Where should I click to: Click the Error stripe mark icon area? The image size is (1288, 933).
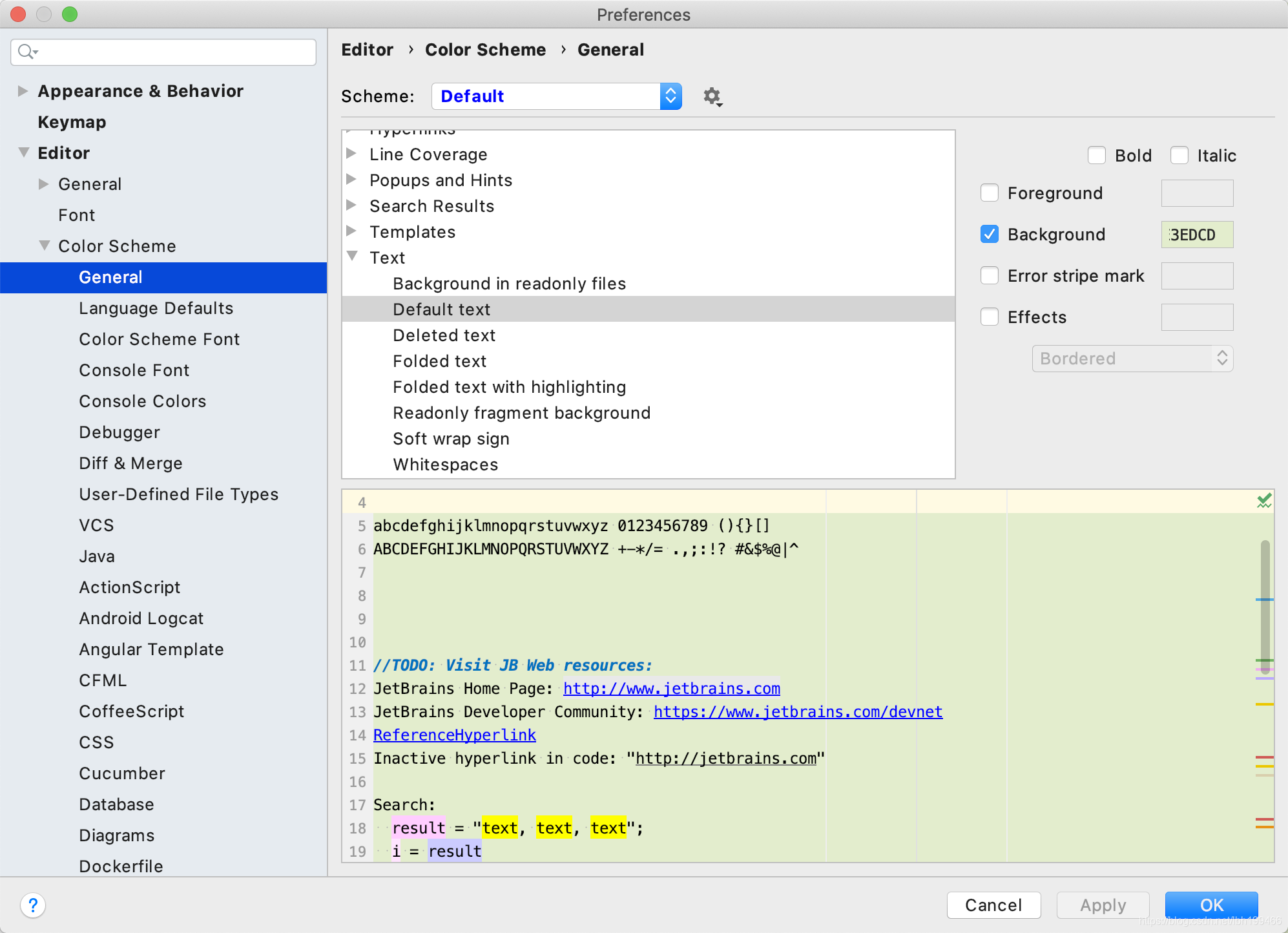pos(990,276)
